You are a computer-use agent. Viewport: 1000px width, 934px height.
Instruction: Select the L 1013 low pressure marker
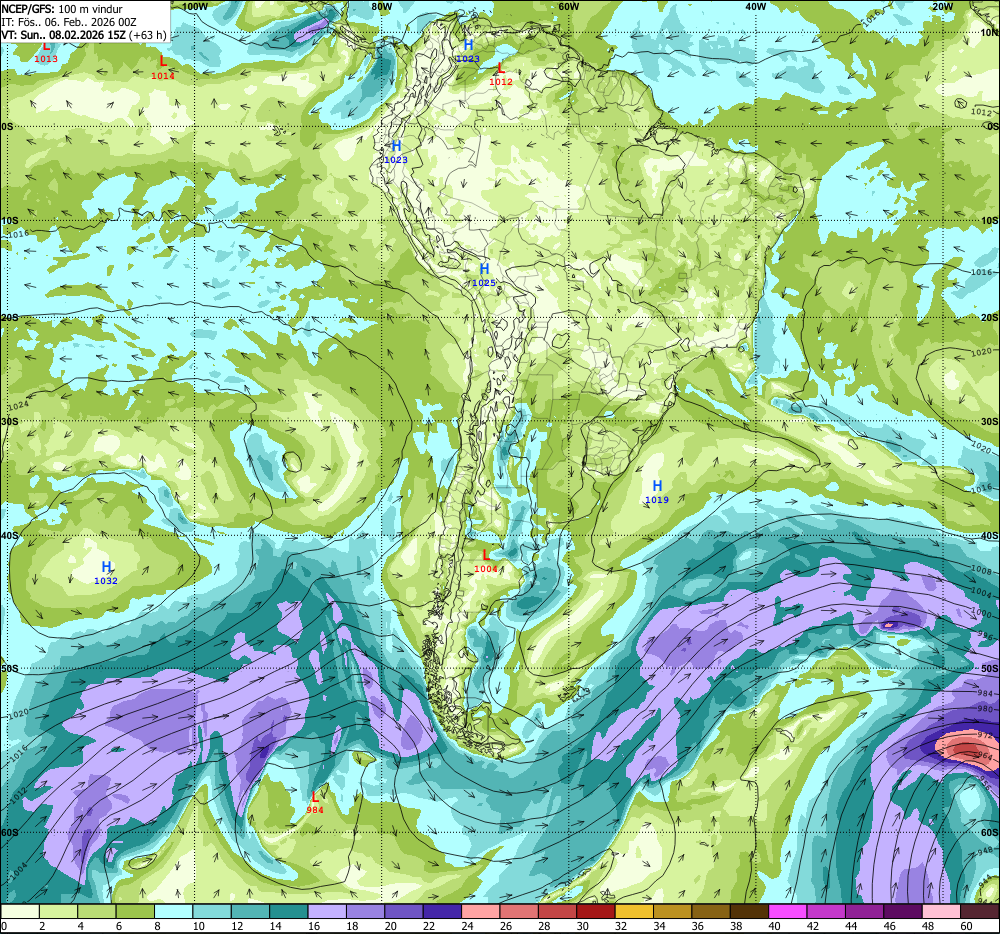(46, 52)
